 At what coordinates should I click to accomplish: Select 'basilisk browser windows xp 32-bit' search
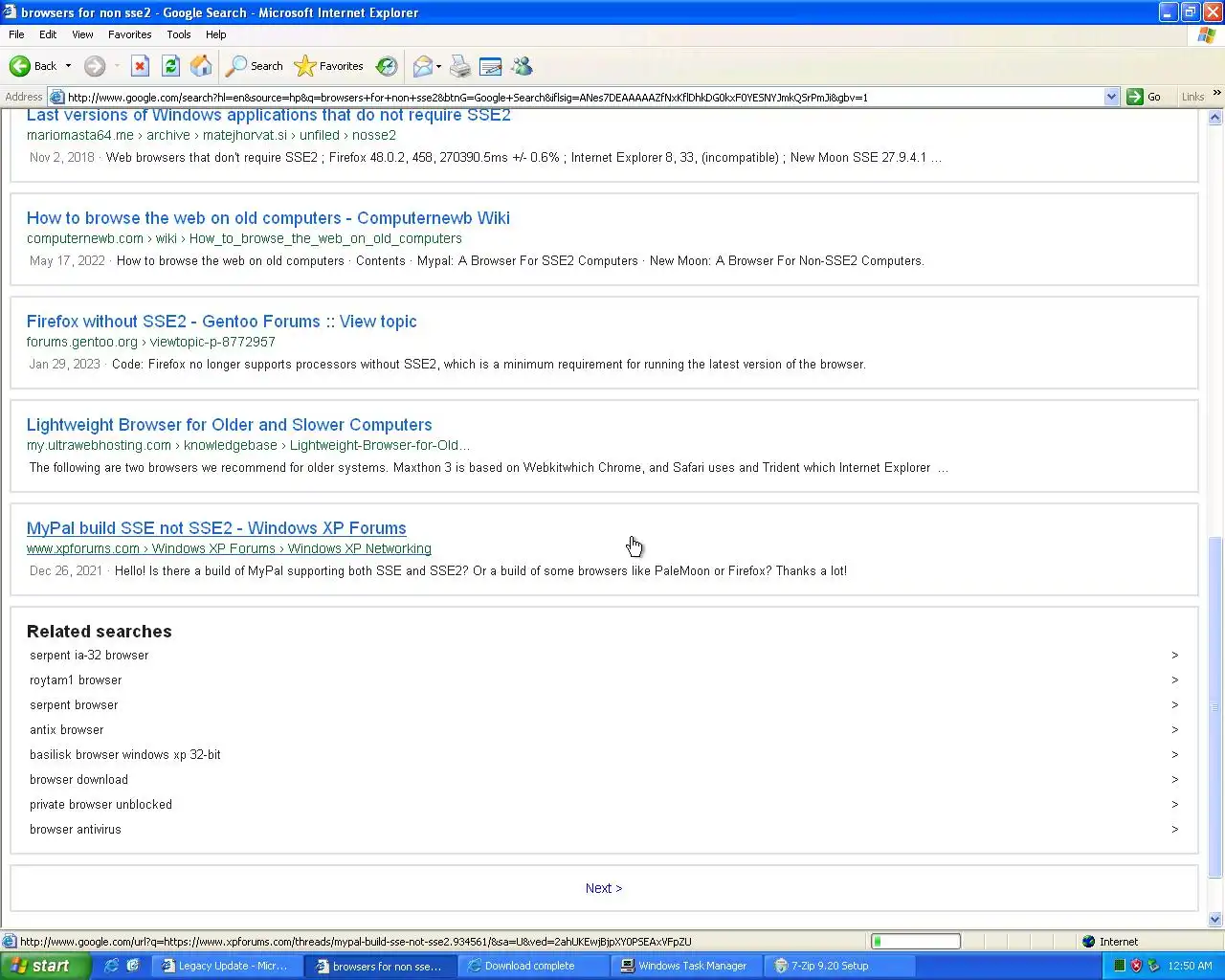click(125, 755)
